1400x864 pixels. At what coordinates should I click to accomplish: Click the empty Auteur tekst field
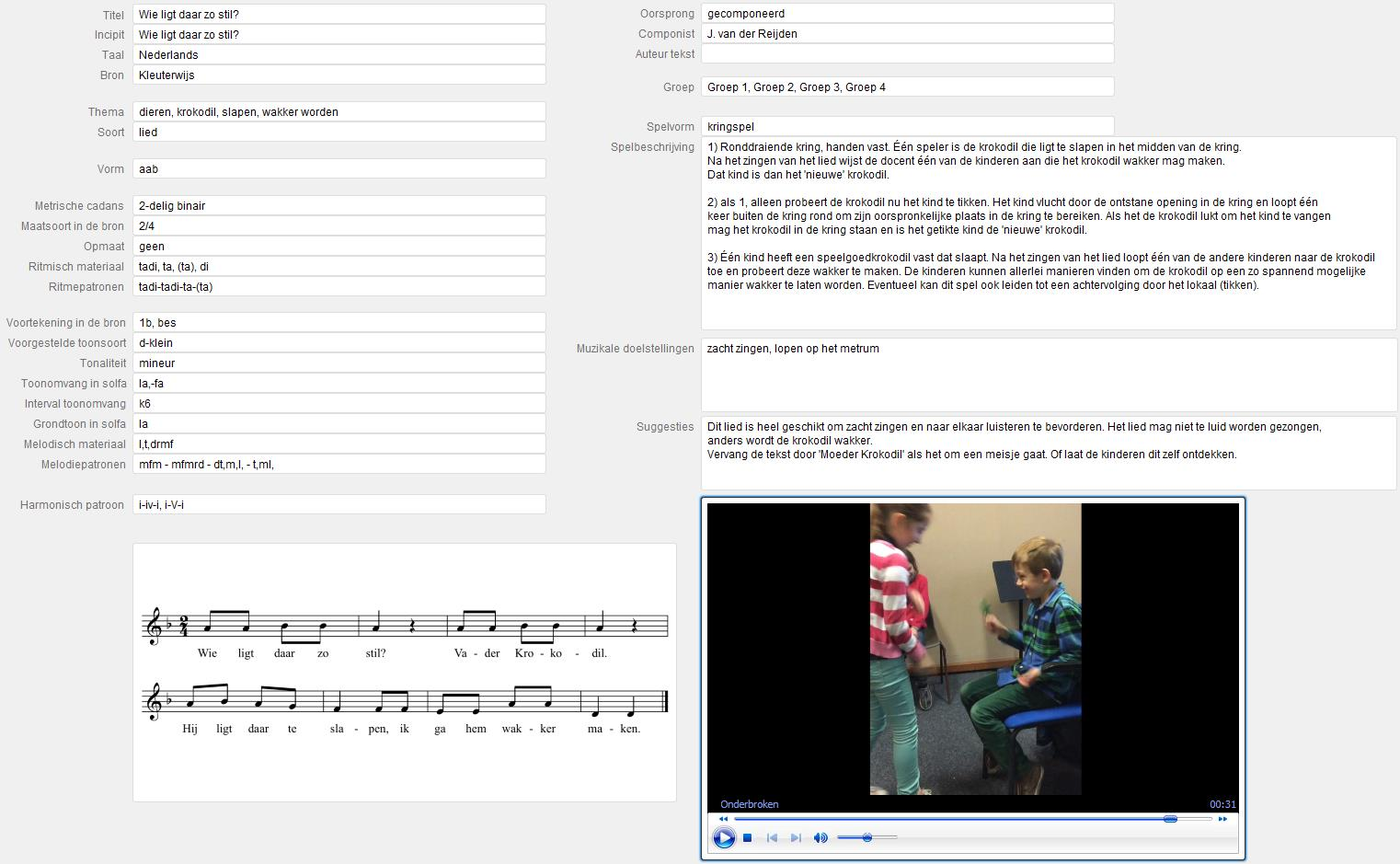907,54
